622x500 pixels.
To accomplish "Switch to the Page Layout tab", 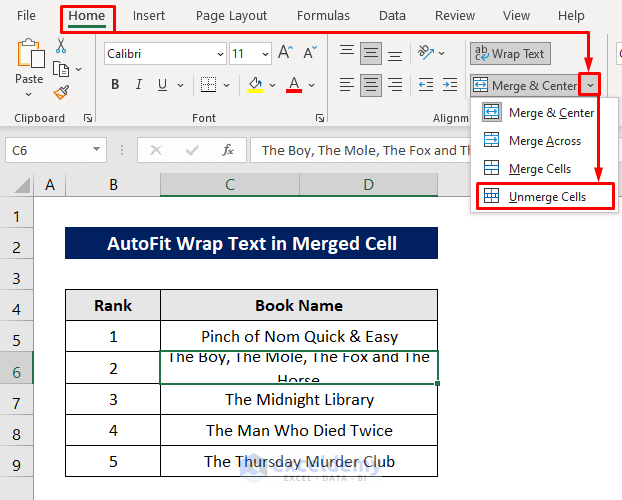I will pyautogui.click(x=231, y=16).
